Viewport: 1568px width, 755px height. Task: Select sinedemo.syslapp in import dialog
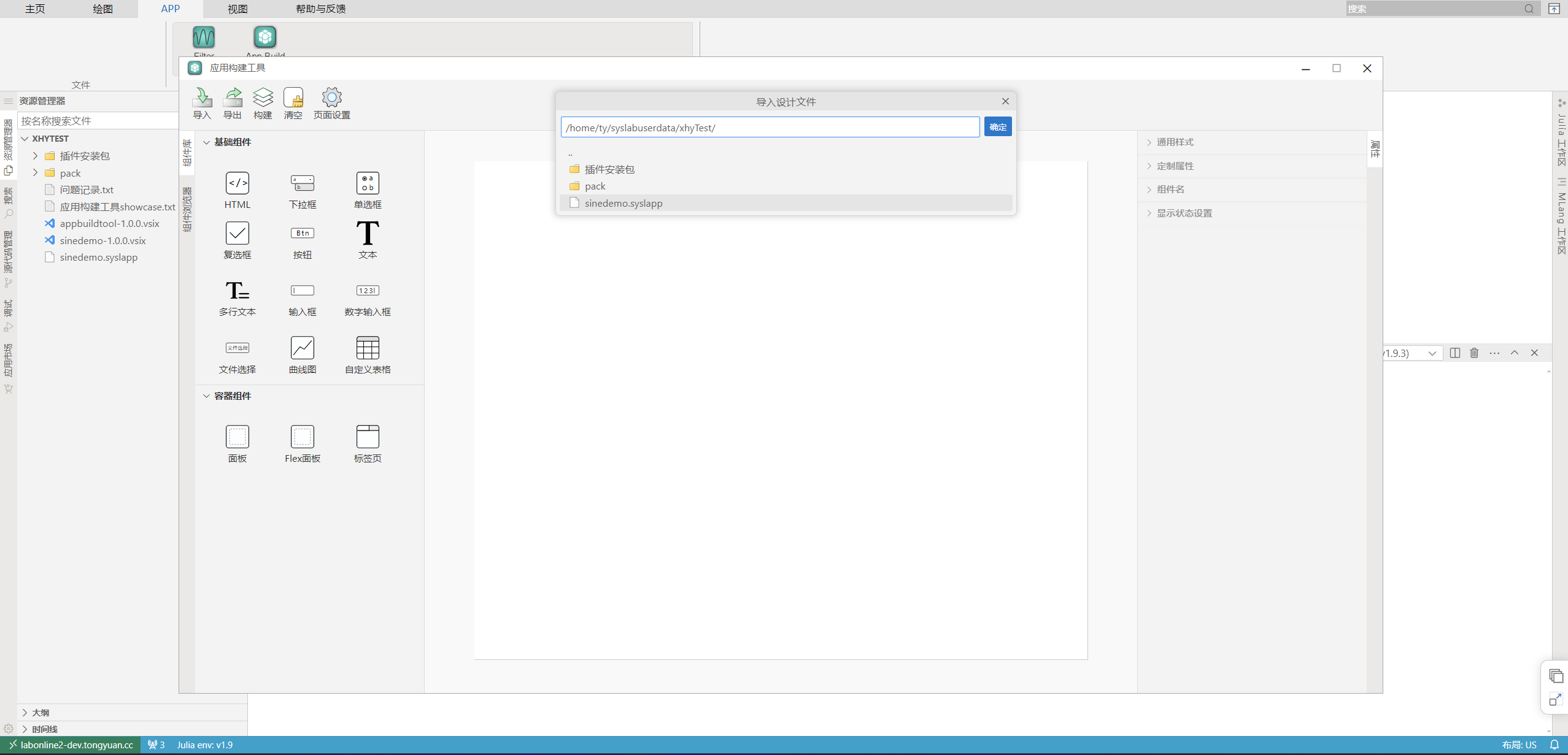pyautogui.click(x=623, y=203)
